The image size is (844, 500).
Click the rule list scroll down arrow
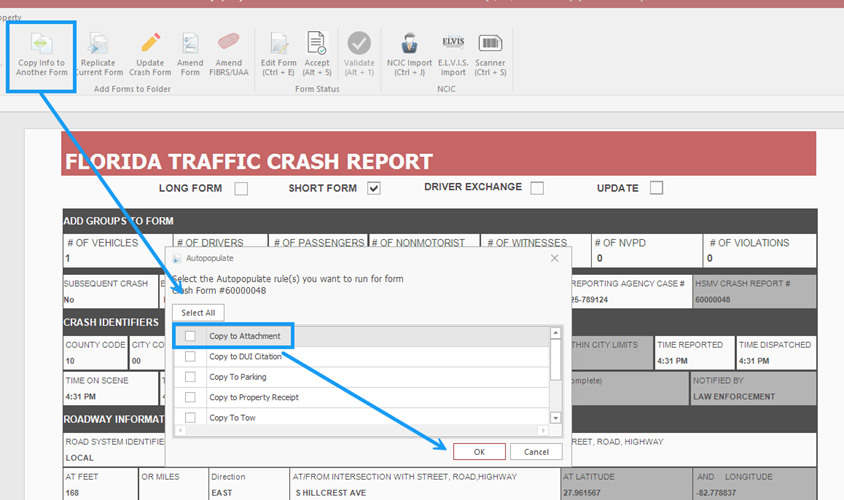(556, 417)
